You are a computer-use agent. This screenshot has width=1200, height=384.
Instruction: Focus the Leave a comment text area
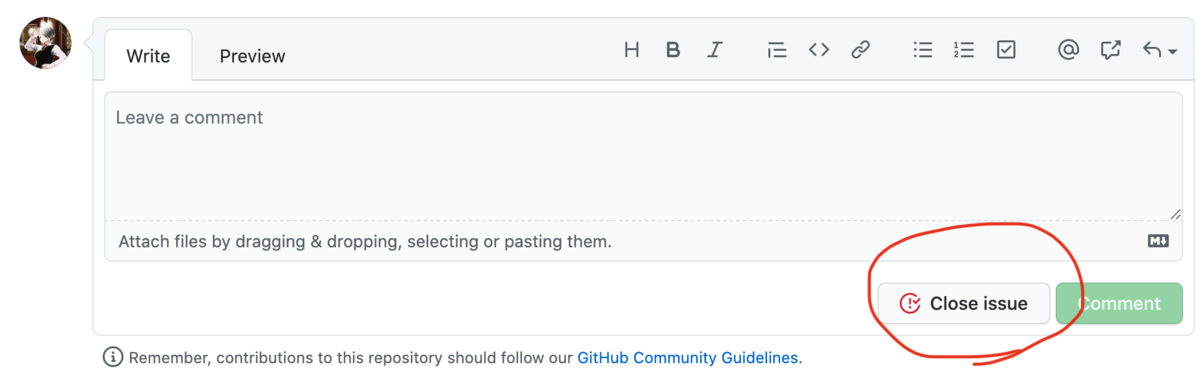tap(643, 156)
